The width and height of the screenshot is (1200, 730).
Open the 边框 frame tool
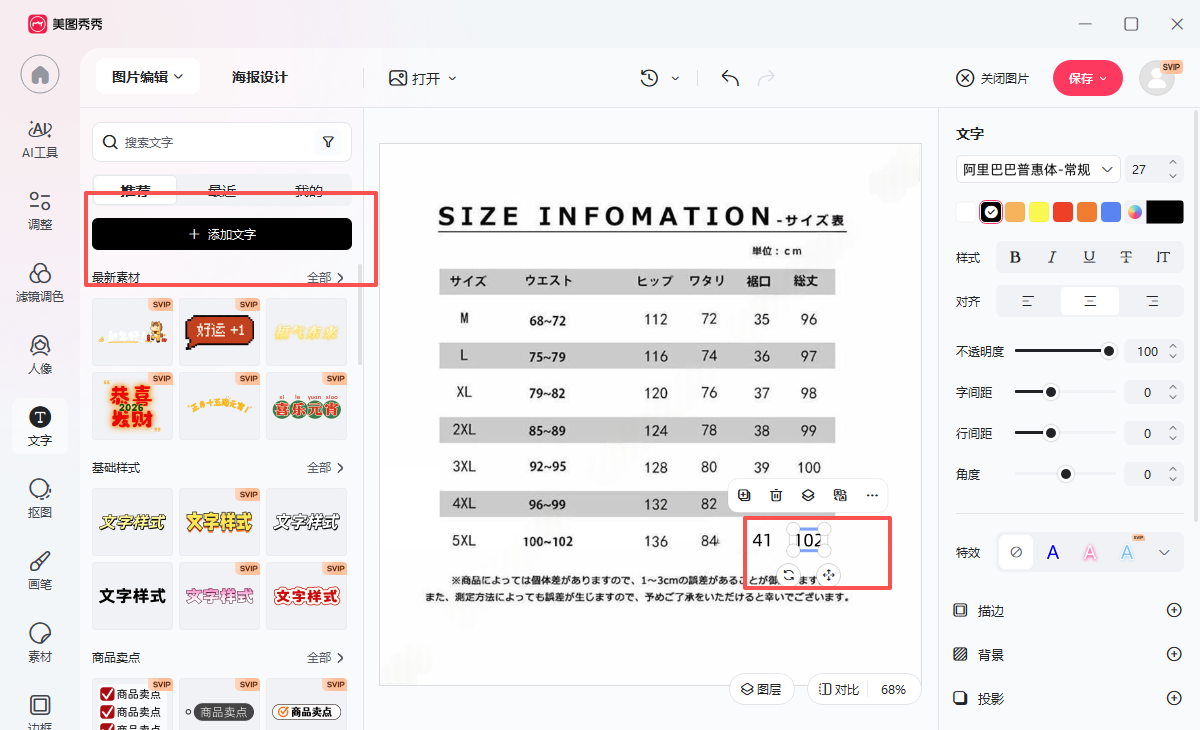[40, 710]
